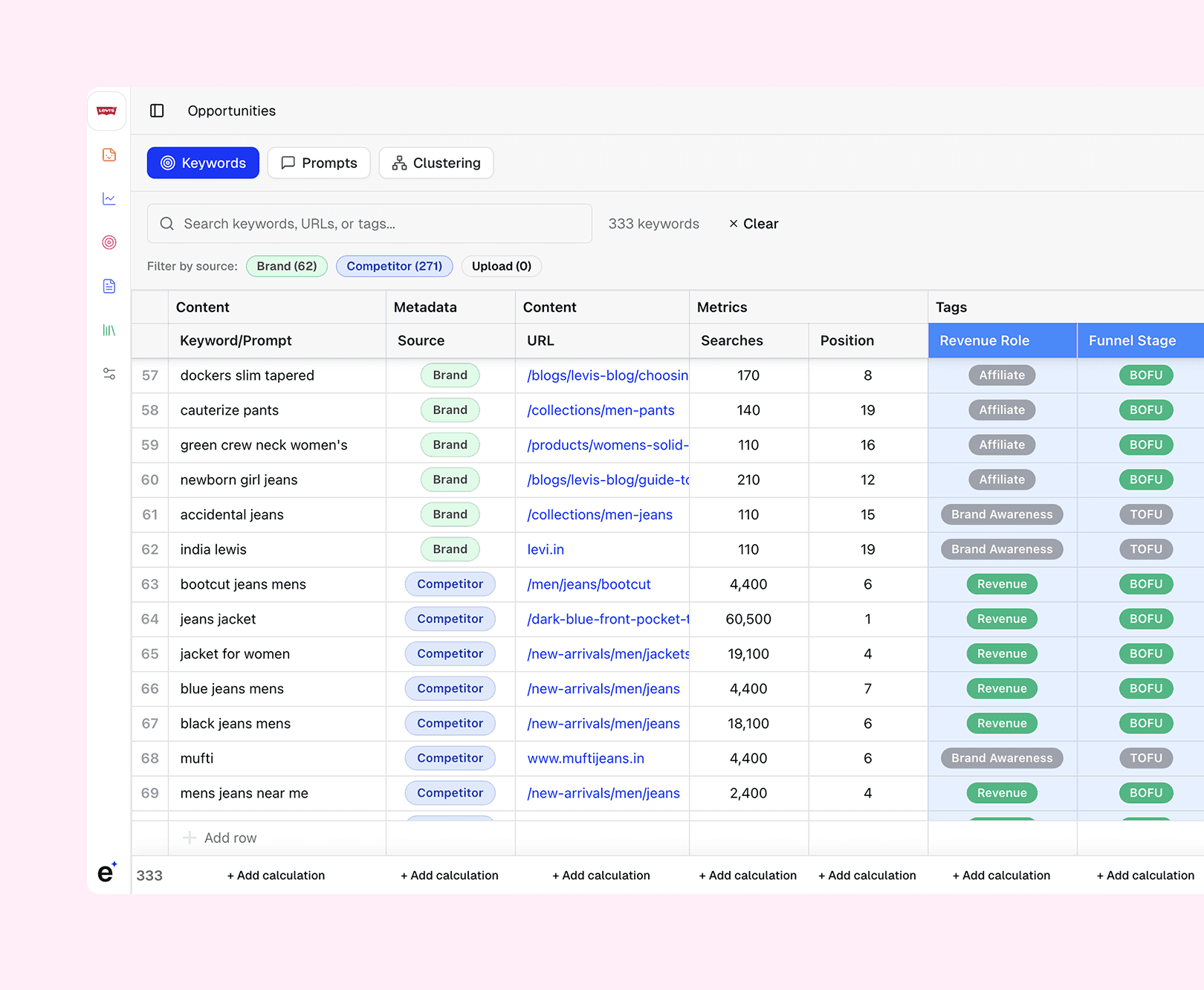Select keyword 'jacket for women'
This screenshot has width=1204, height=990.
(235, 654)
